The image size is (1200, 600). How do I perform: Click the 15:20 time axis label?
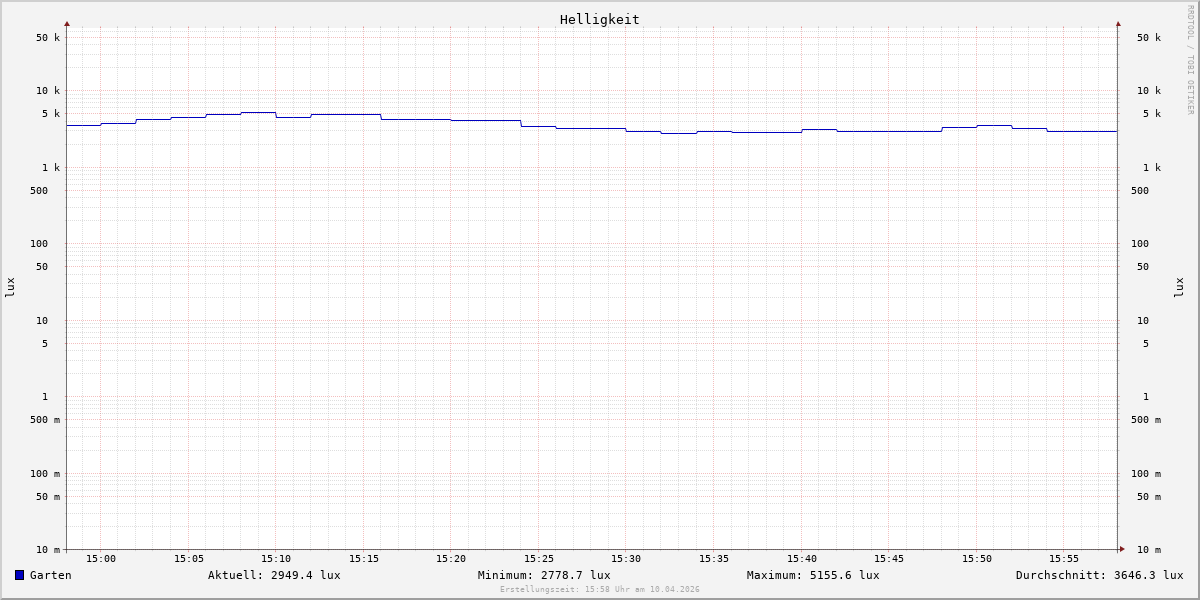click(x=451, y=559)
